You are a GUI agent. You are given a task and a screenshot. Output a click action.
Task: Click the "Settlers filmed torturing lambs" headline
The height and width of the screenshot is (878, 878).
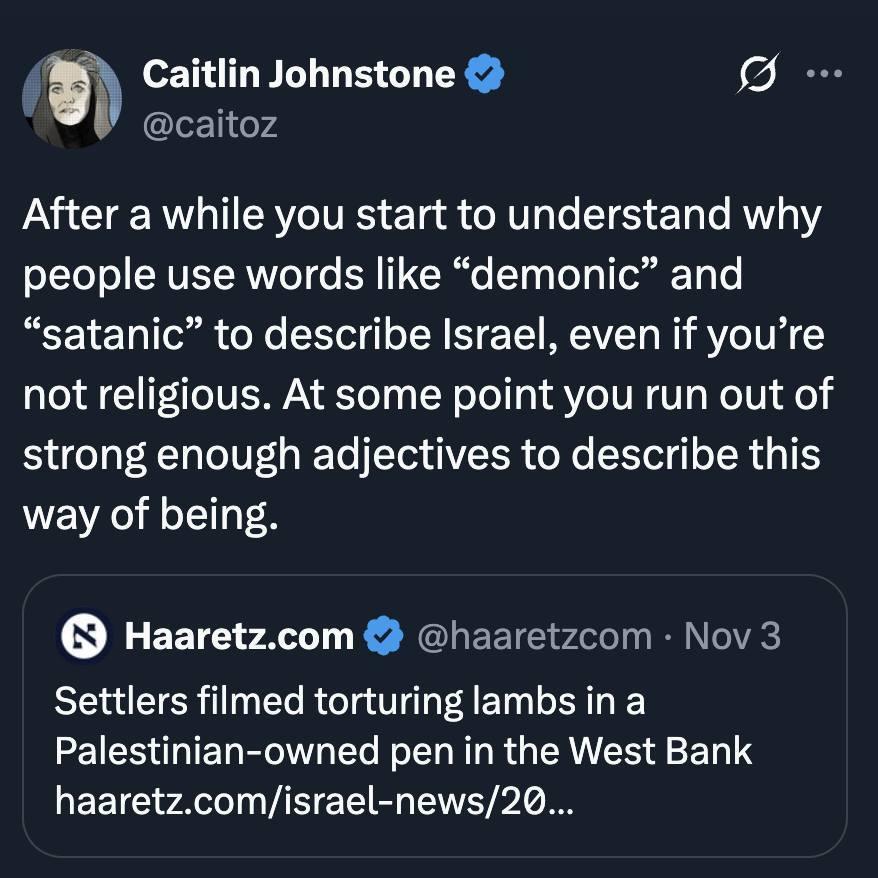point(350,700)
